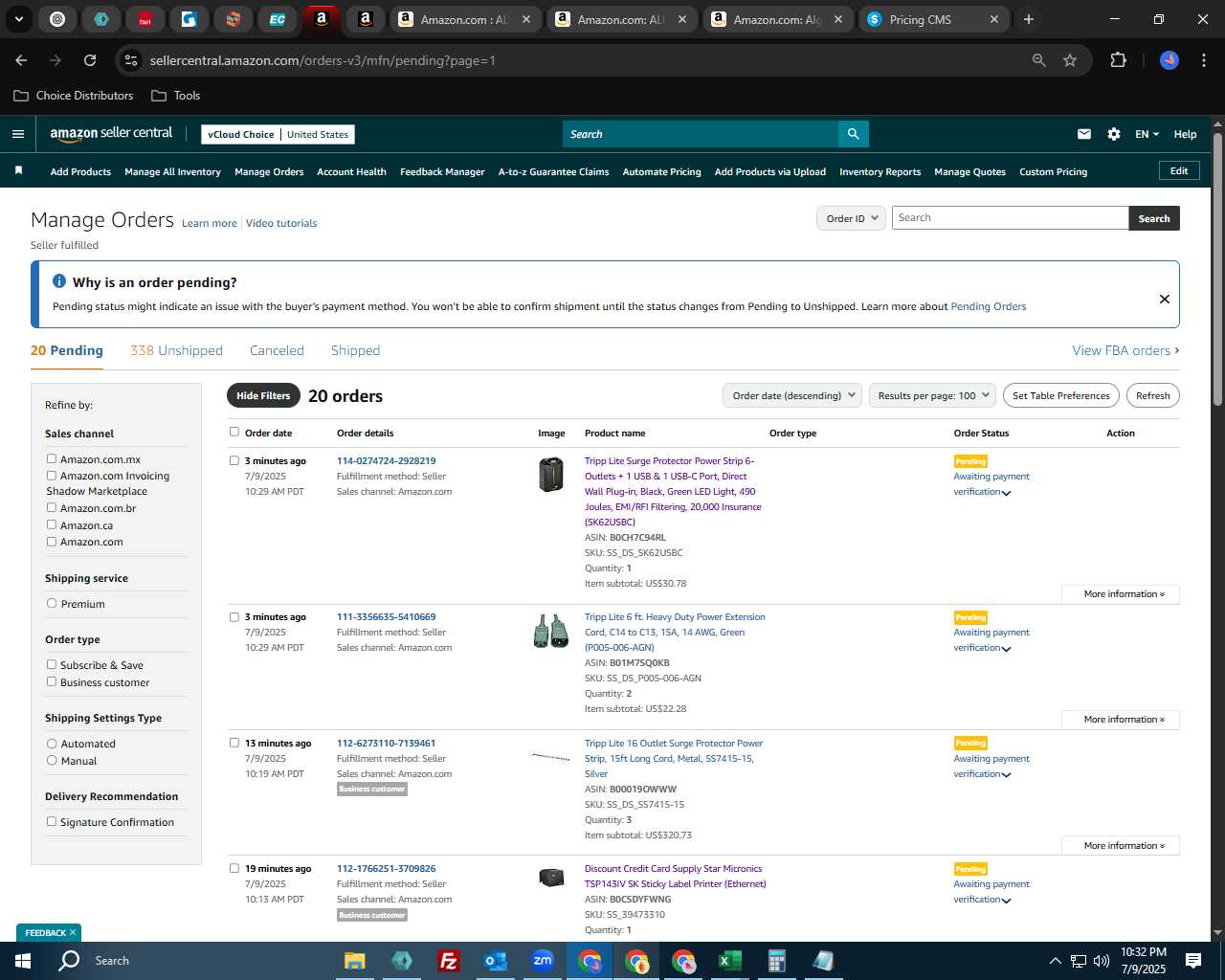Expand More information for order 111-3356635-5410669

click(x=1120, y=720)
